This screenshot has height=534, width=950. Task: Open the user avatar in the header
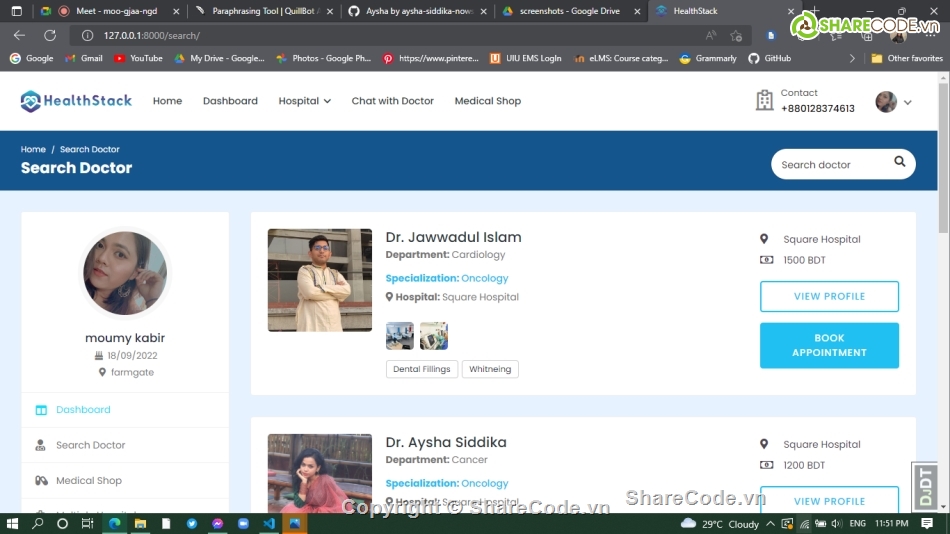pos(886,102)
